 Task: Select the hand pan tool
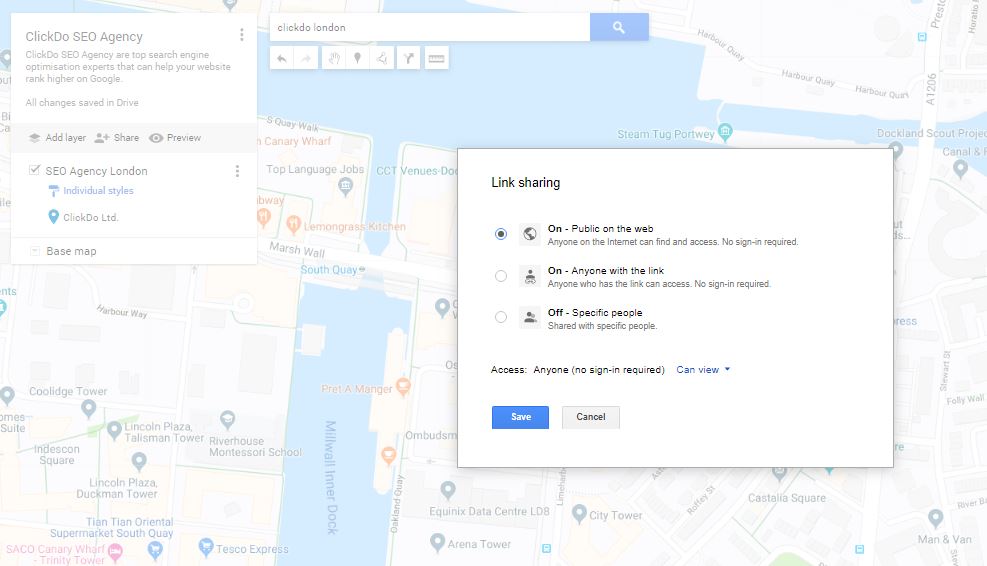click(x=334, y=59)
